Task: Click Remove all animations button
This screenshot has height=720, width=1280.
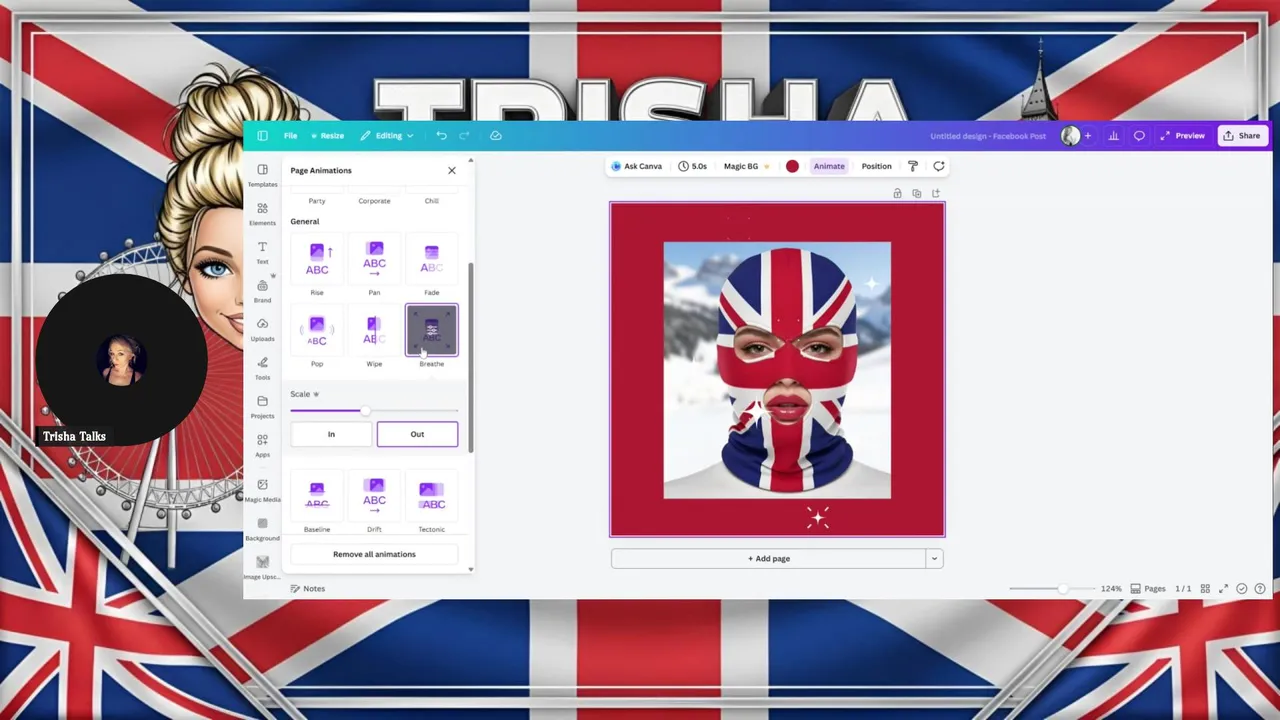Action: pos(374,554)
